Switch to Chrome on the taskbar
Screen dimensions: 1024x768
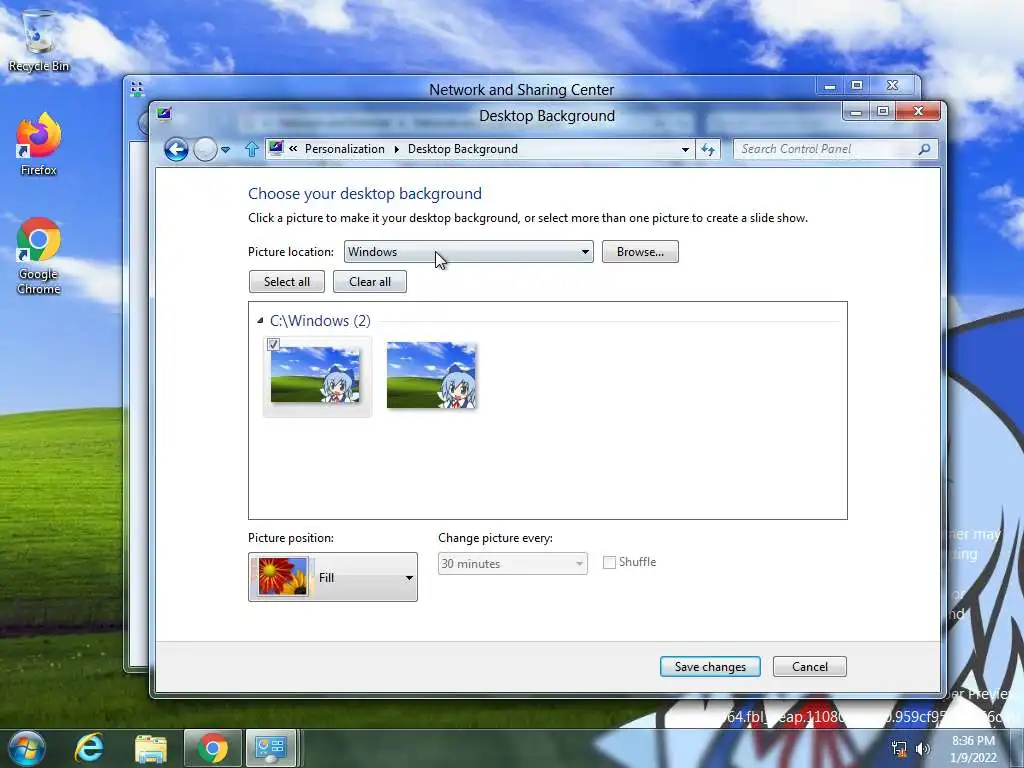coord(212,748)
